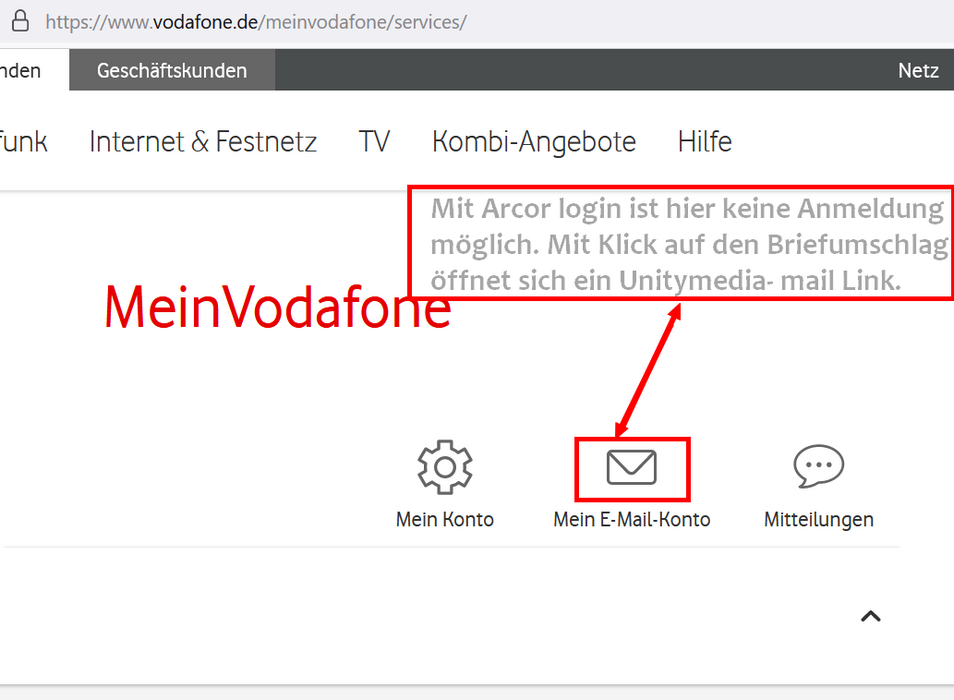Expand the Kombi-Angebote menu

coord(533,141)
